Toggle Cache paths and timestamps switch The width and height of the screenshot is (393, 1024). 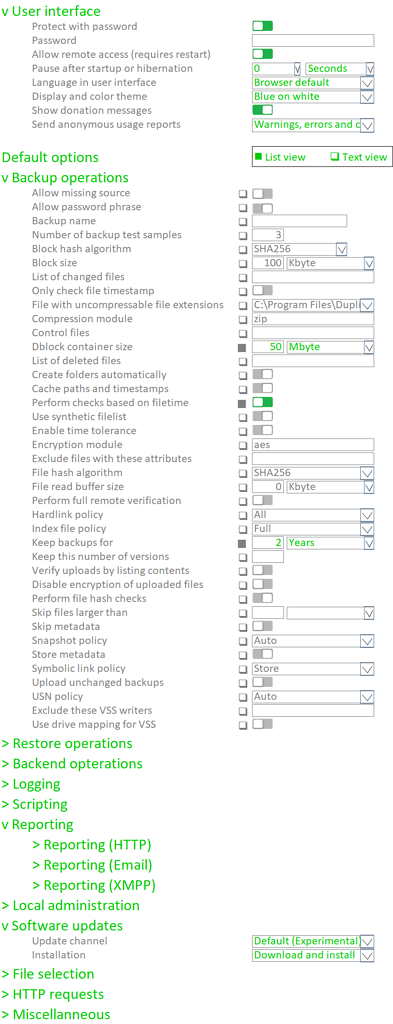[262, 389]
